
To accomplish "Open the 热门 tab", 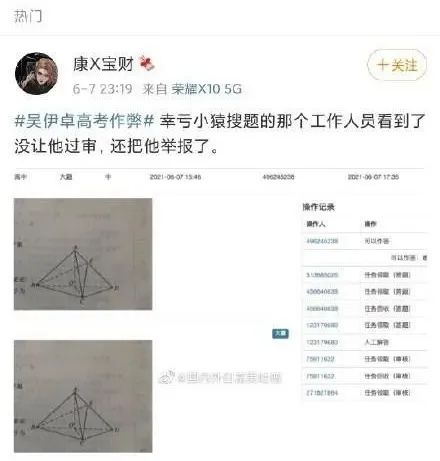I will (28, 16).
